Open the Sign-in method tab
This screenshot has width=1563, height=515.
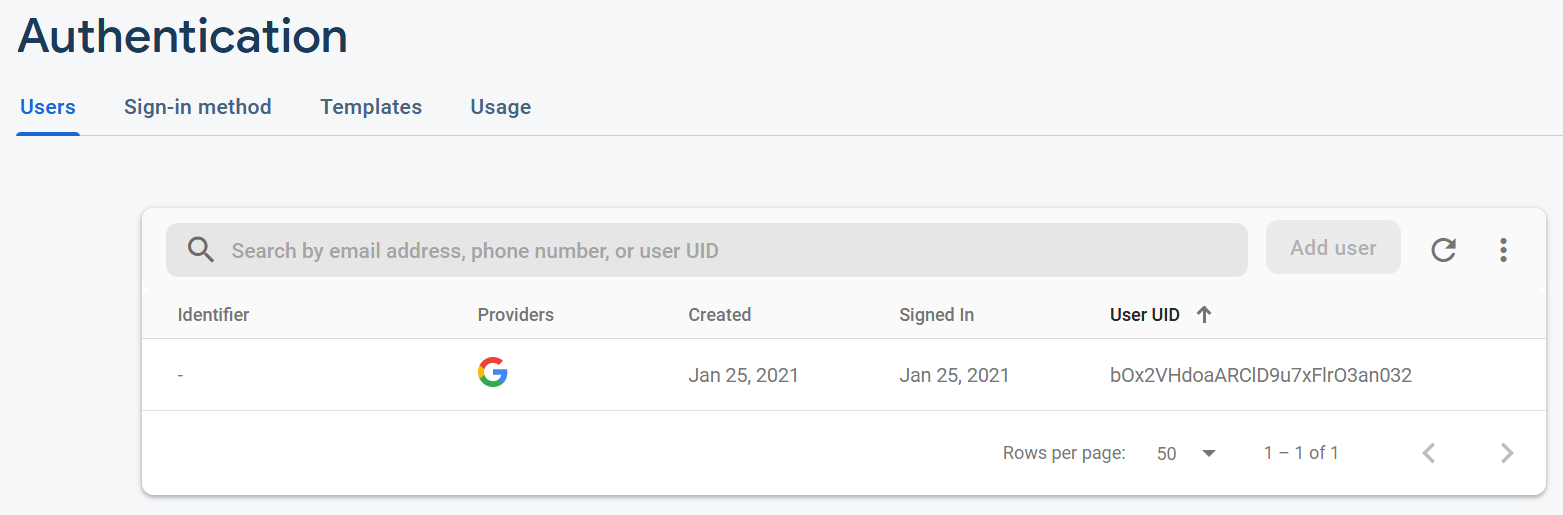(x=198, y=107)
